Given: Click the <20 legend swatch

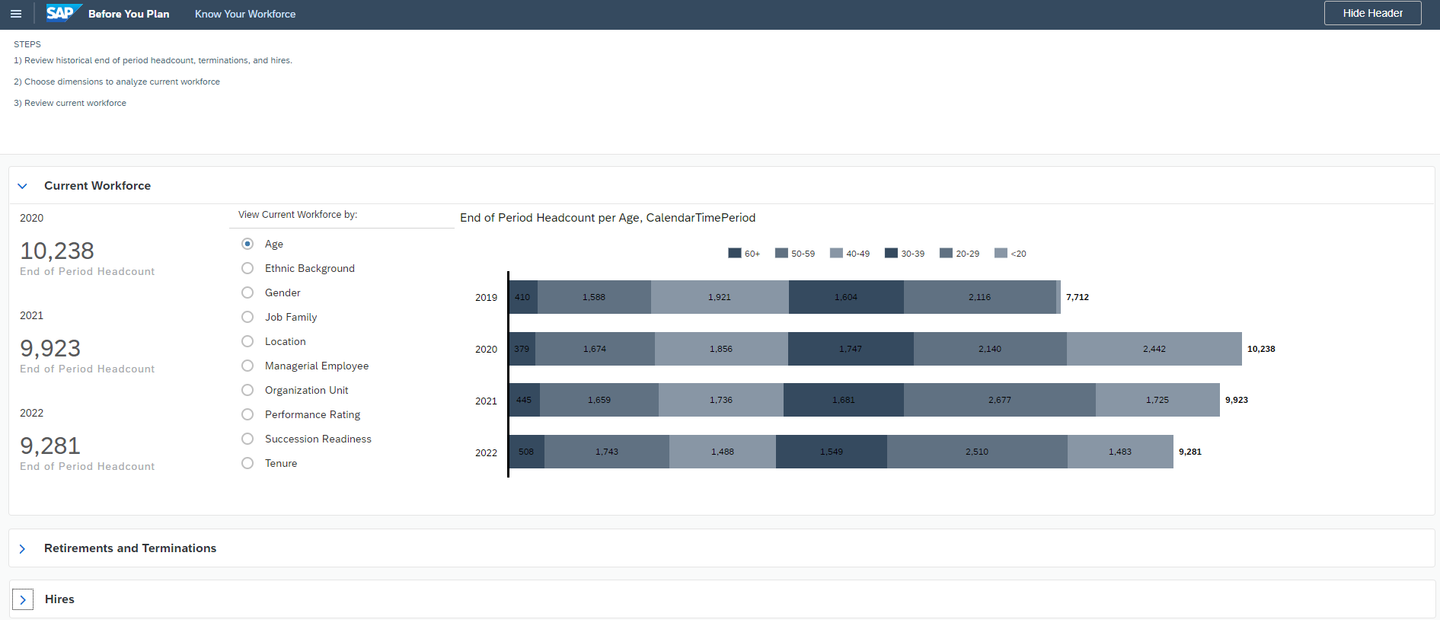Looking at the screenshot, I should [x=1001, y=254].
